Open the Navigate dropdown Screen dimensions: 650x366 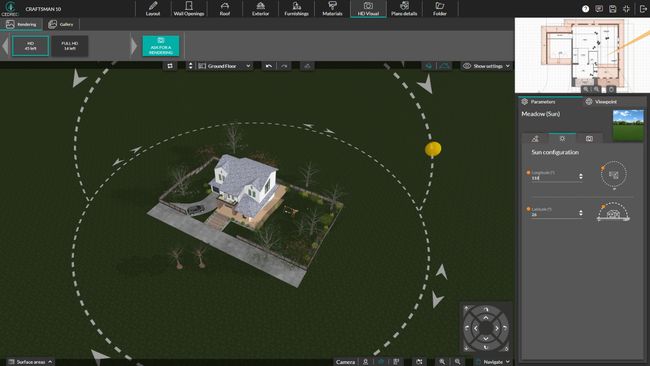tap(493, 362)
